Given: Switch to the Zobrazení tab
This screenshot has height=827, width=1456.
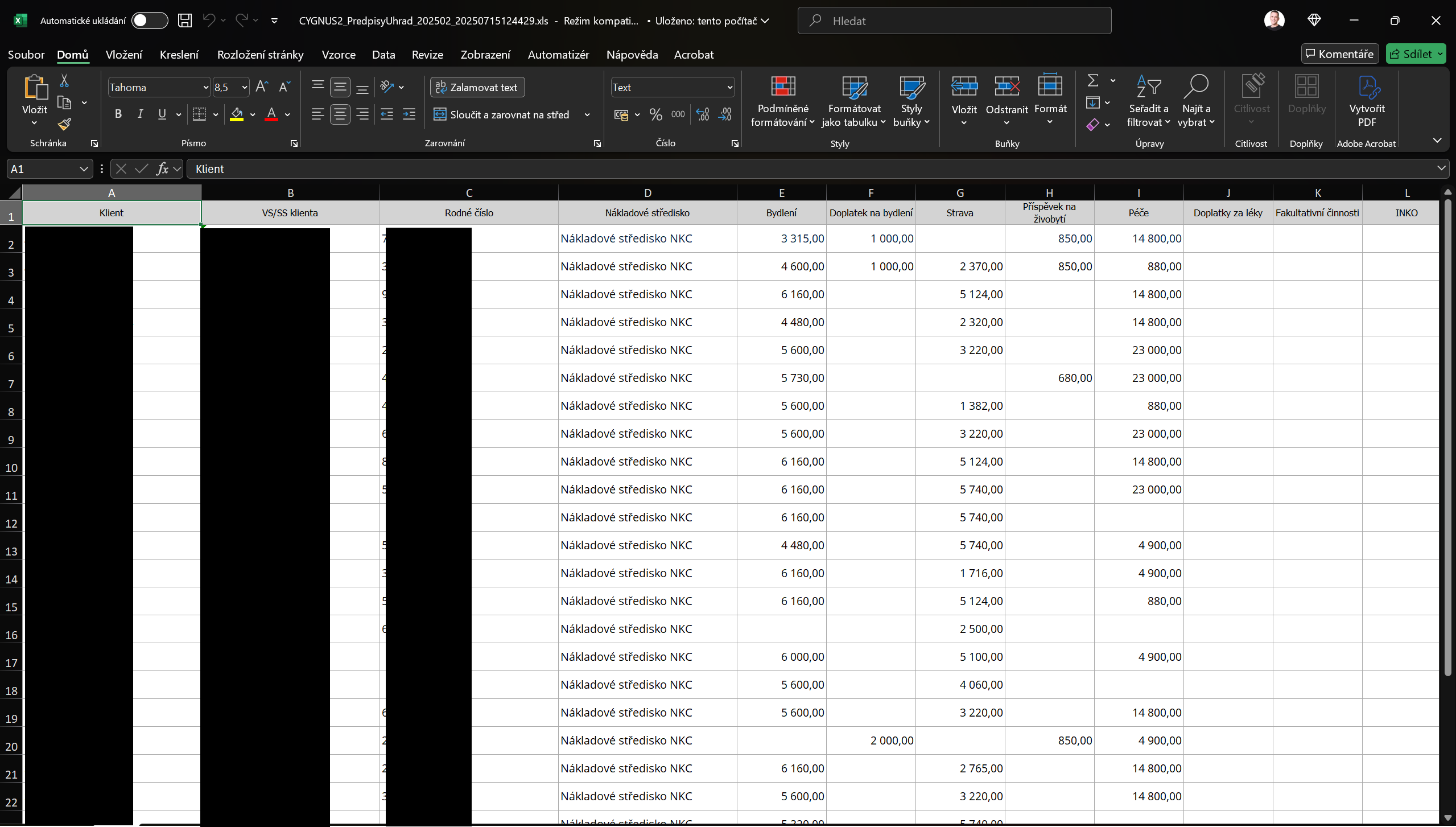Looking at the screenshot, I should 485,55.
